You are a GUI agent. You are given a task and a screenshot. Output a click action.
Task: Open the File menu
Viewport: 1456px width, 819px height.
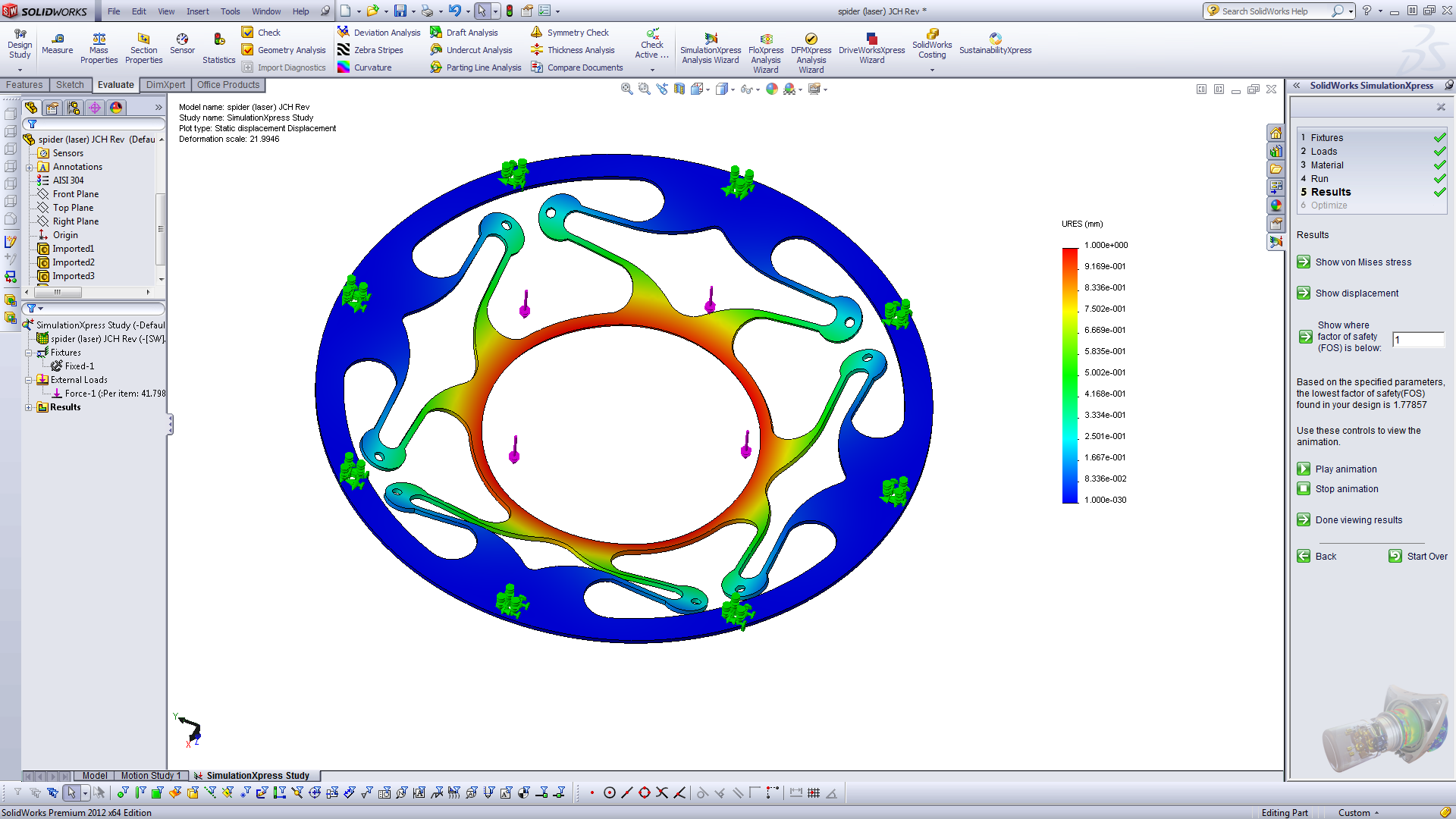[x=114, y=11]
